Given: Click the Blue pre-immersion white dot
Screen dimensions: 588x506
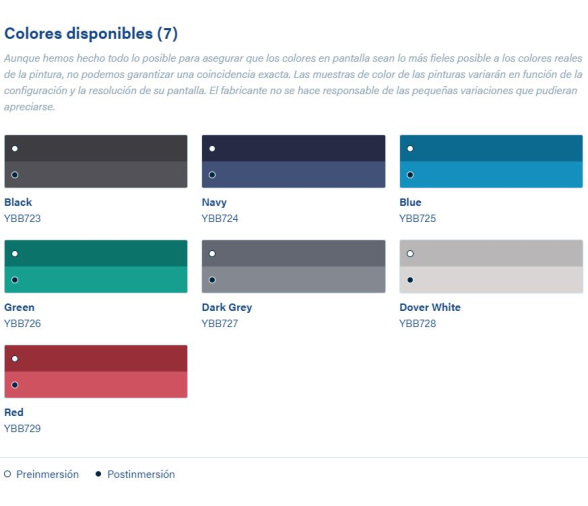Looking at the screenshot, I should 410,149.
